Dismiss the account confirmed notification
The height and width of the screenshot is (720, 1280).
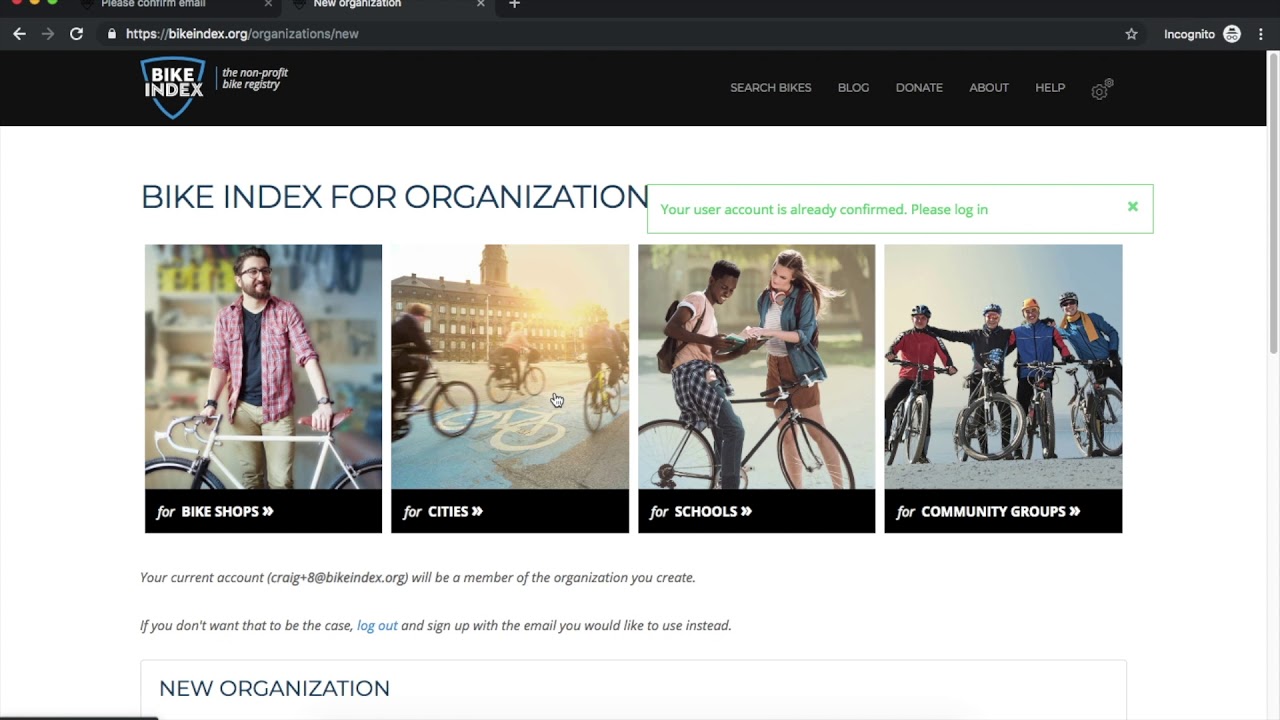tap(1133, 207)
